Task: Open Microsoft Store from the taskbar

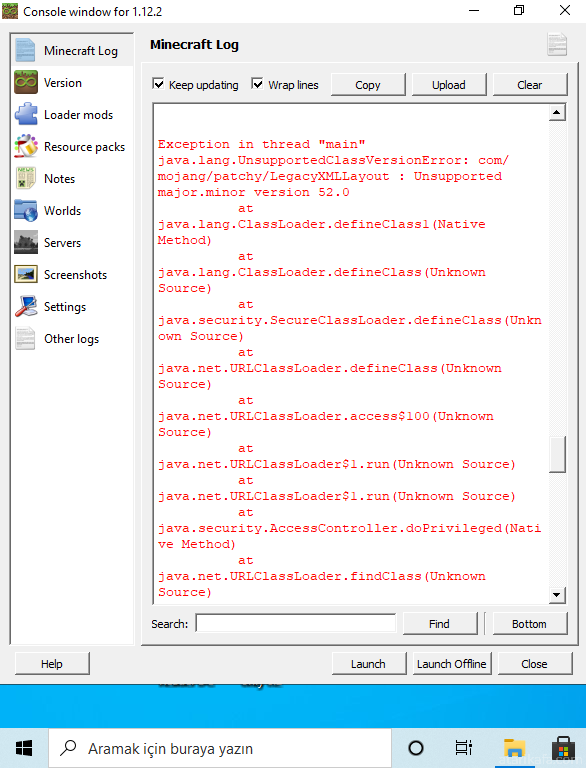Action: pyautogui.click(x=563, y=748)
